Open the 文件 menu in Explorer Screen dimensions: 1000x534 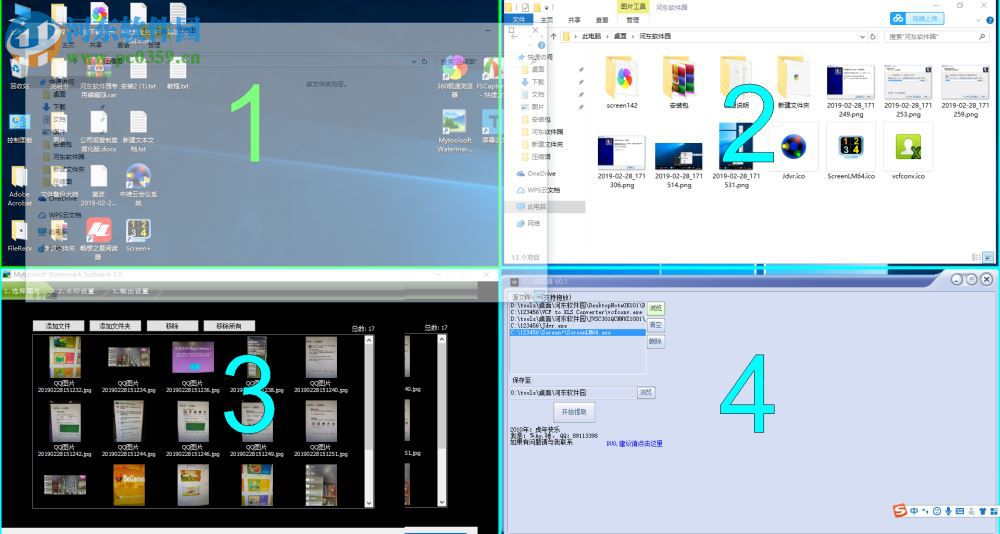click(x=519, y=20)
